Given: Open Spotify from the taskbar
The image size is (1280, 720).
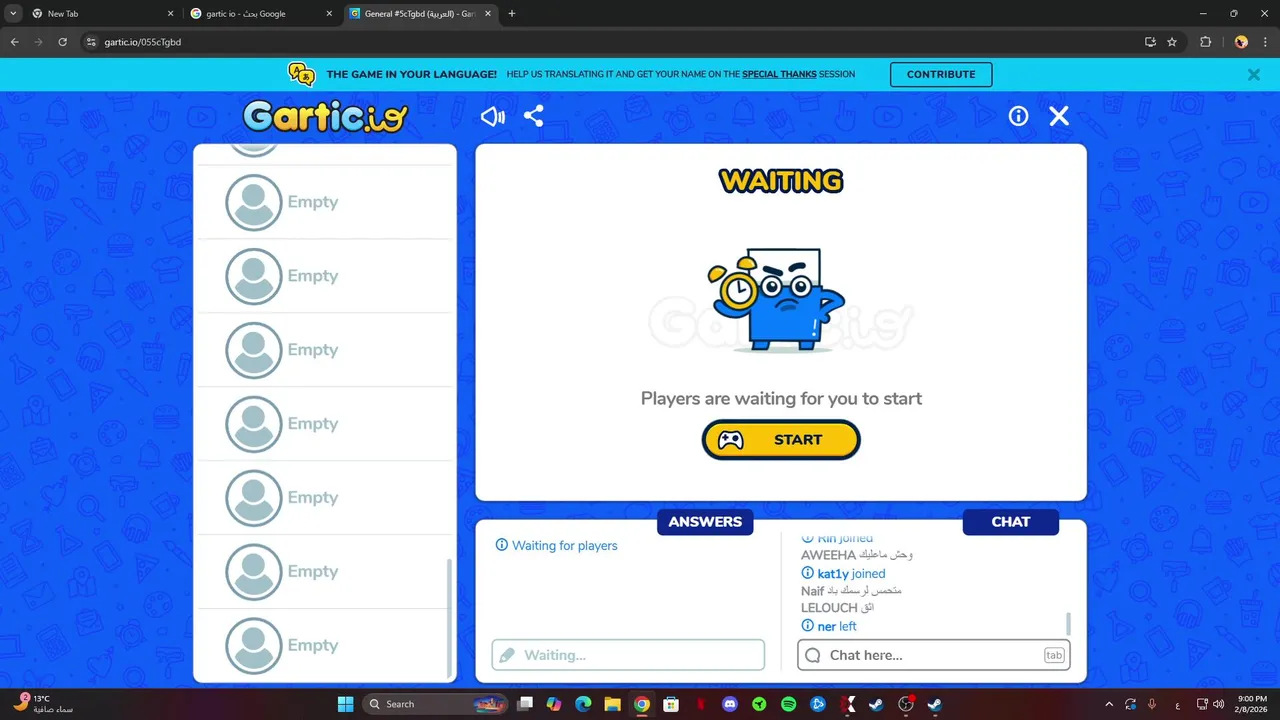Looking at the screenshot, I should point(788,704).
